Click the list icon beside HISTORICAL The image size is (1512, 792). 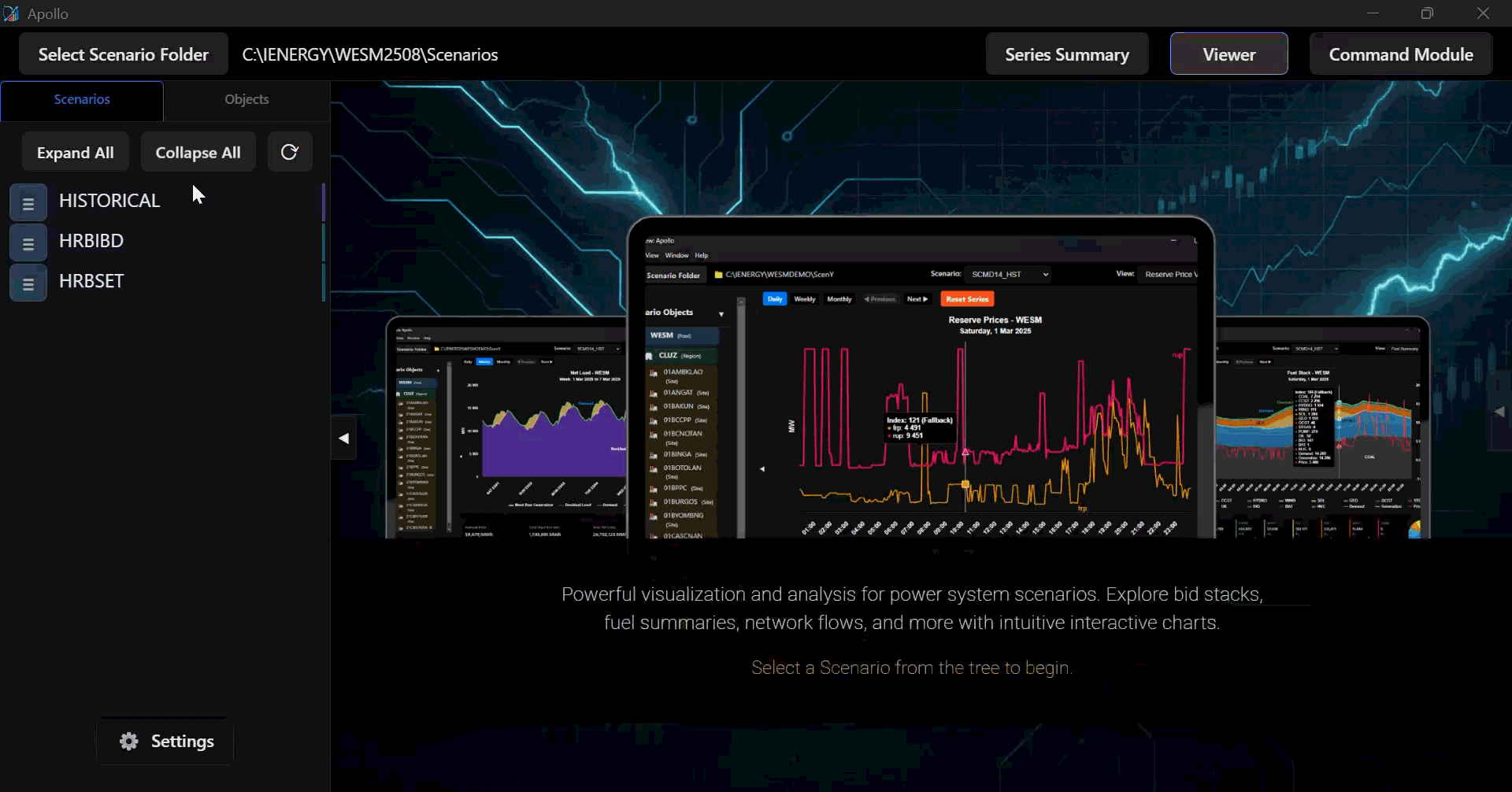[28, 202]
